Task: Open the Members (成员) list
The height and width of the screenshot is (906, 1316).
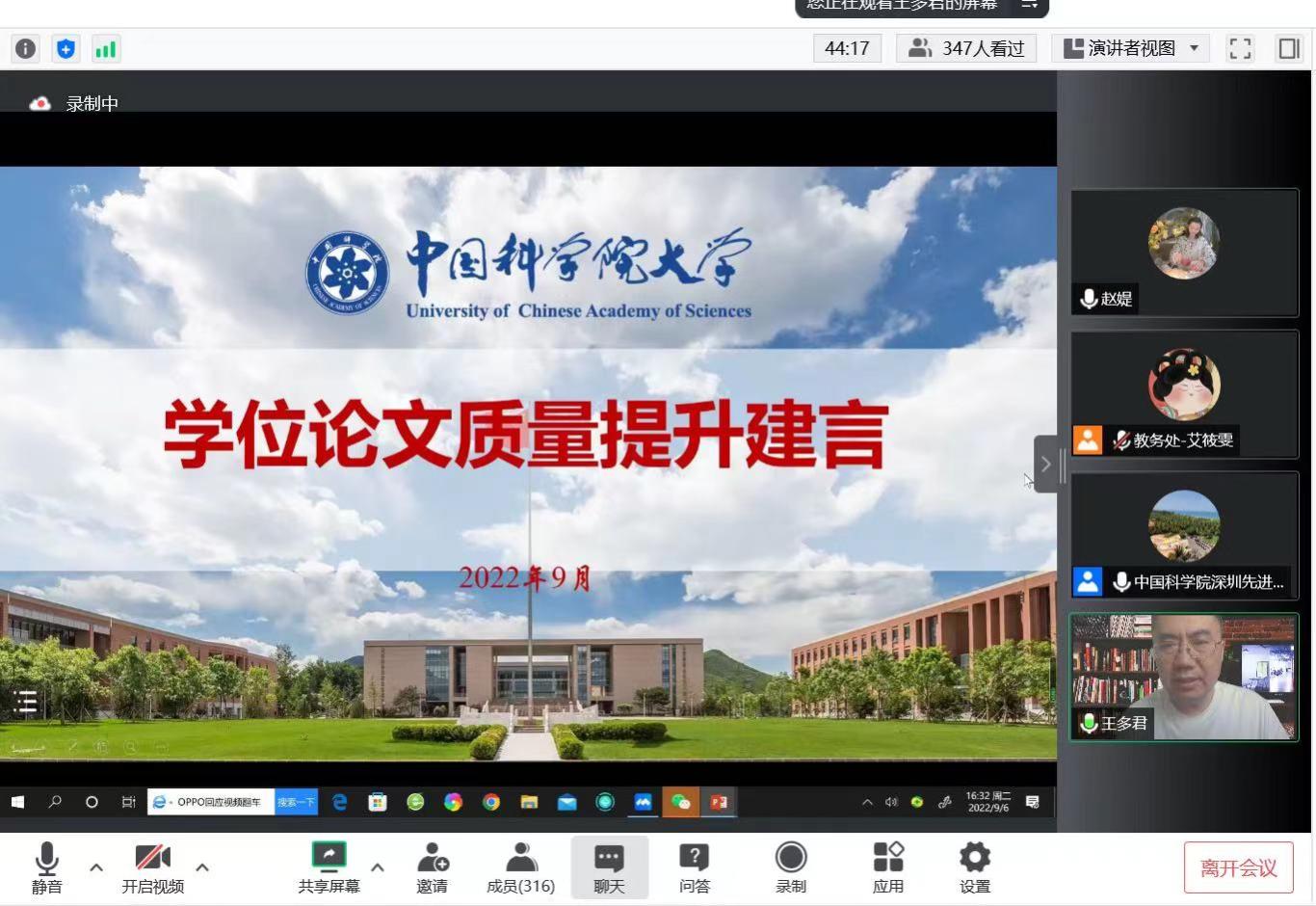Action: 520,867
